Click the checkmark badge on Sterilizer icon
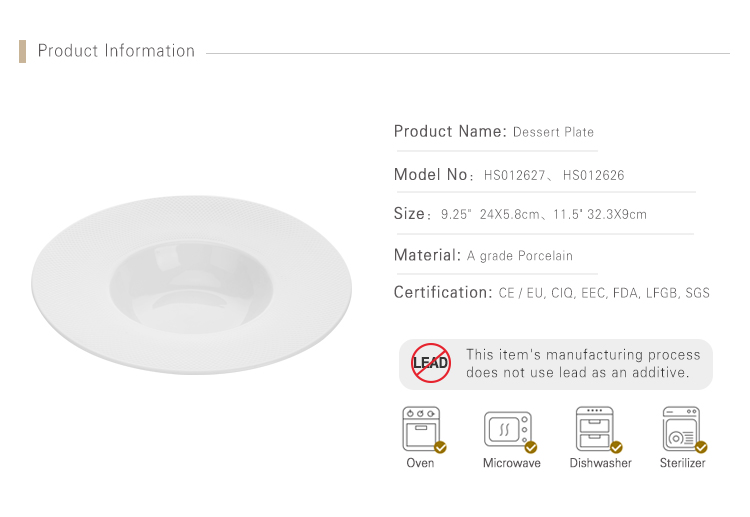Image resolution: width=750 pixels, height=517 pixels. [701, 447]
